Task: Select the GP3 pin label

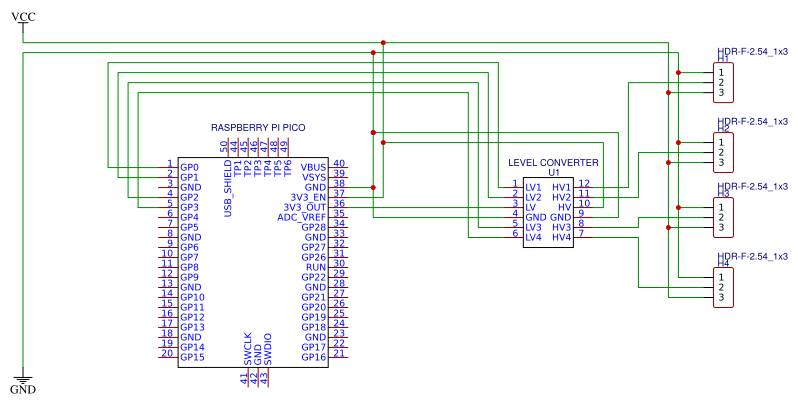Action: [189, 208]
